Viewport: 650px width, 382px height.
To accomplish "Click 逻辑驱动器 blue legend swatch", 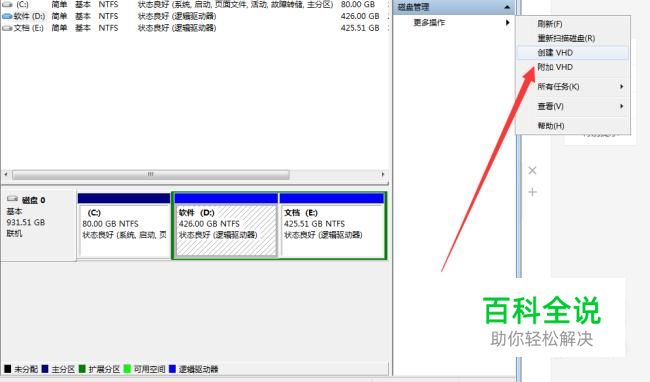I will pyautogui.click(x=172, y=369).
